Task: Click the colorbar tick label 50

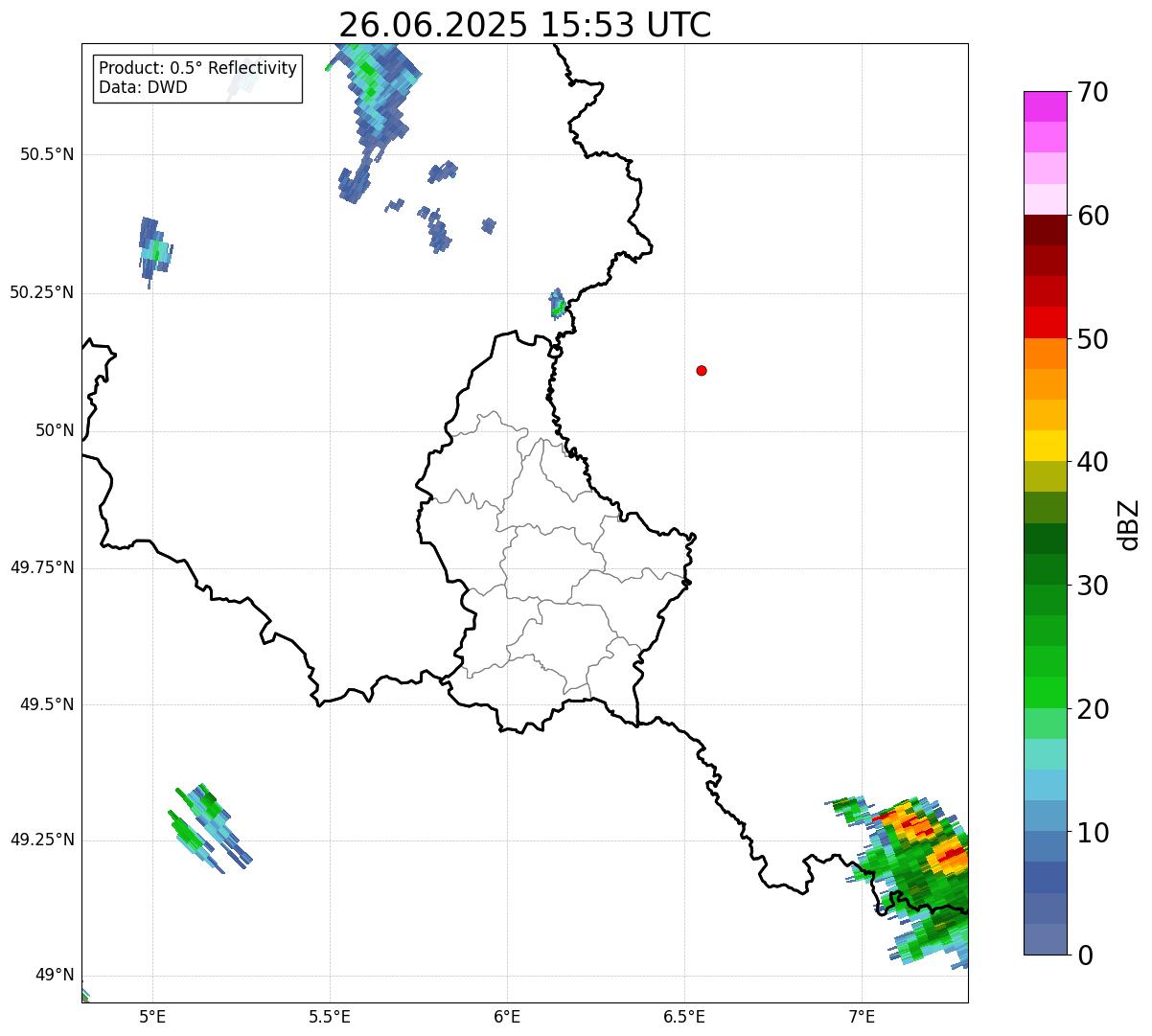Action: coord(1092,339)
